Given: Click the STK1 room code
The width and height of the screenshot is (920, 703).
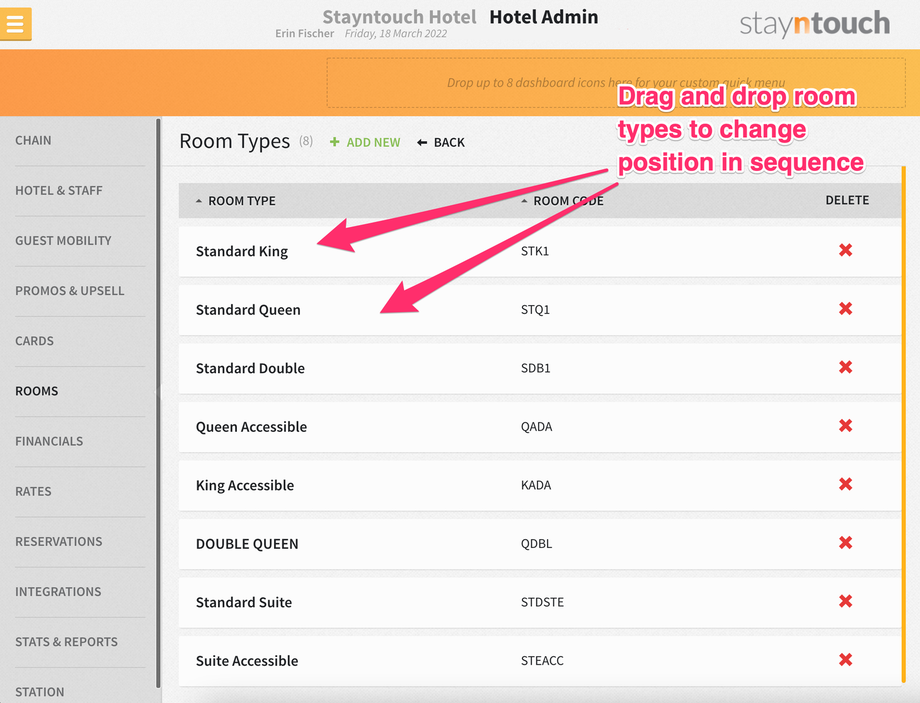Looking at the screenshot, I should (535, 251).
